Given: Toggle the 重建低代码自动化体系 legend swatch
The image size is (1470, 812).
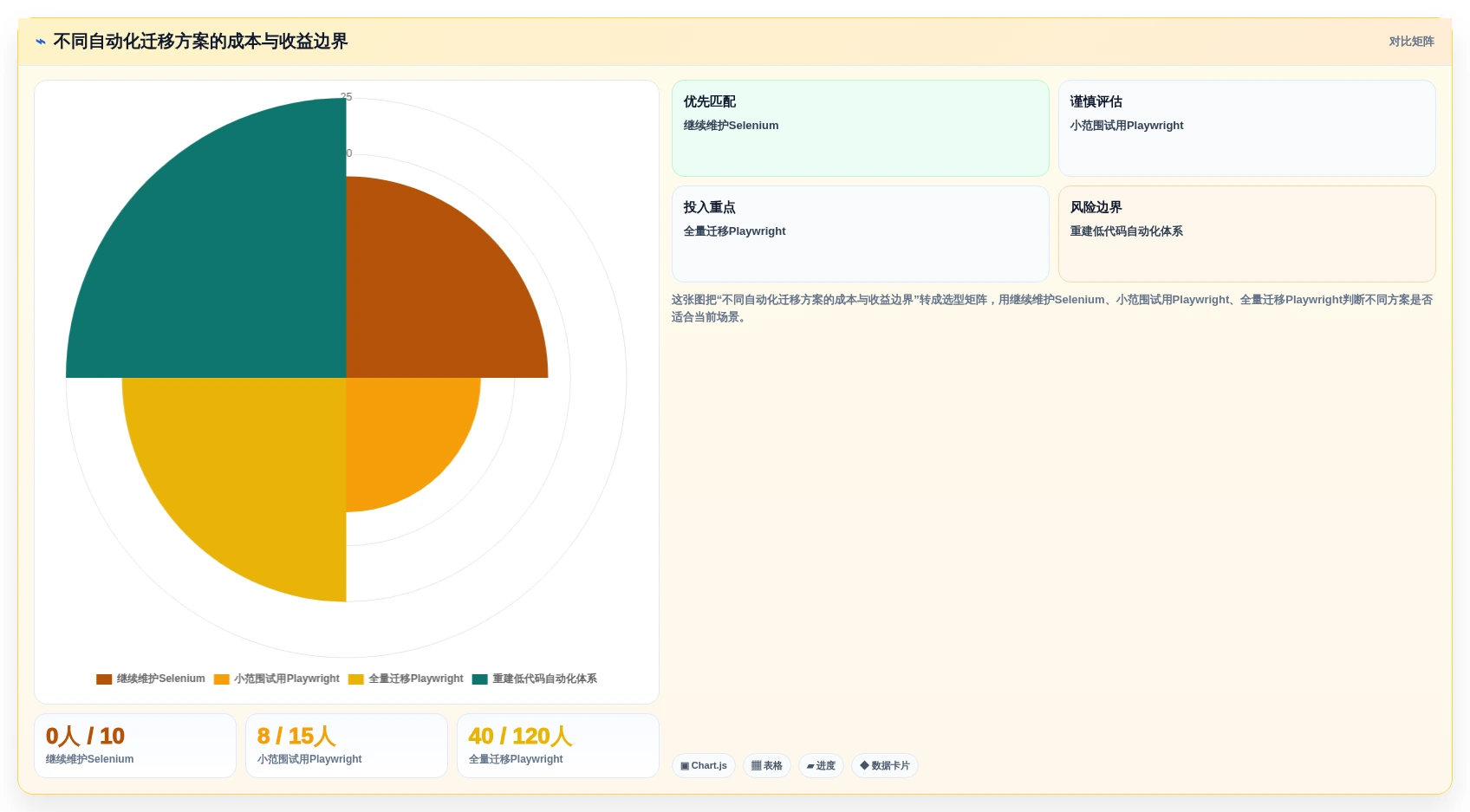Looking at the screenshot, I should [x=479, y=679].
